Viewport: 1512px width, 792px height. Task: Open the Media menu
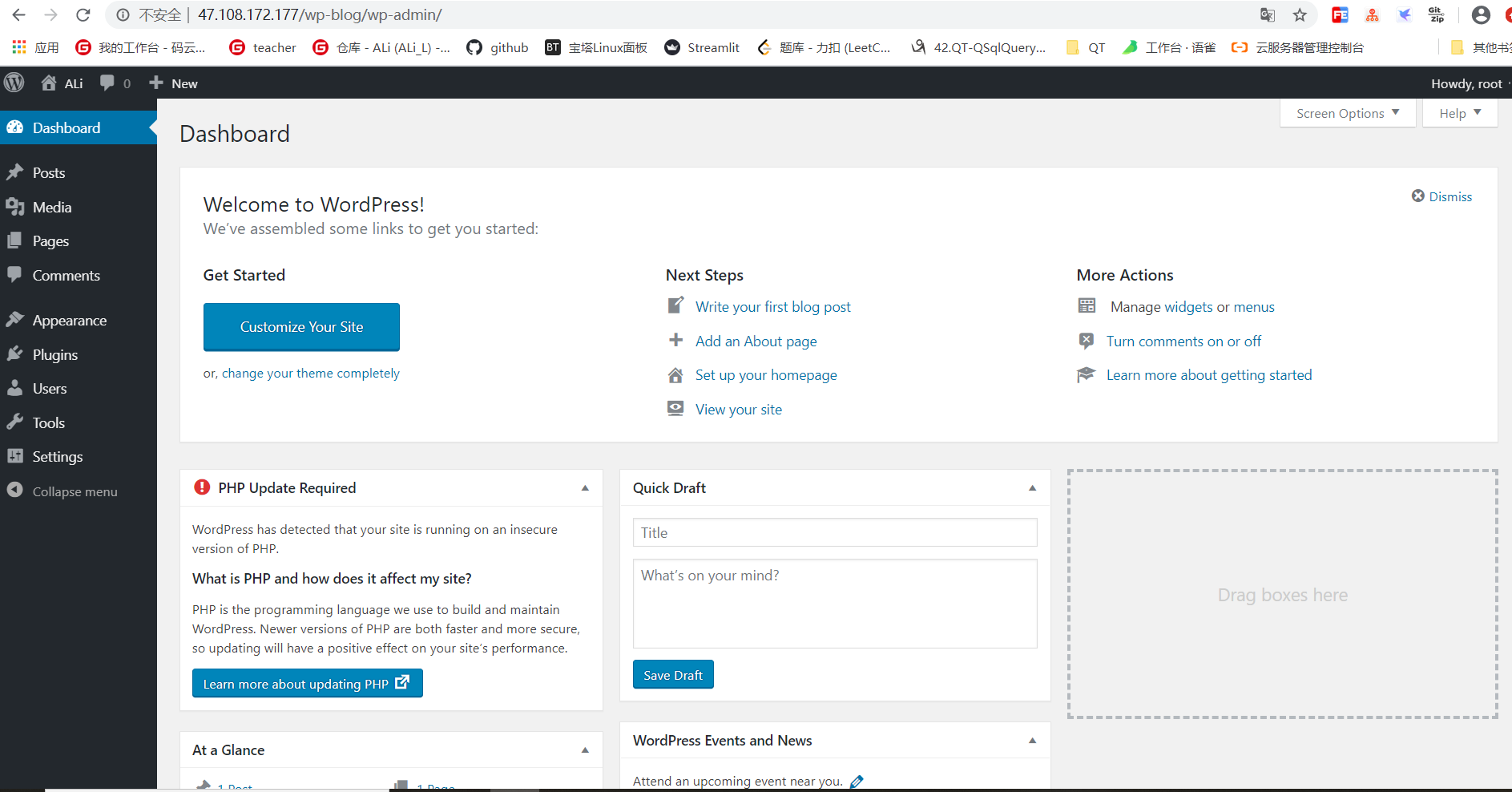[x=79, y=207]
